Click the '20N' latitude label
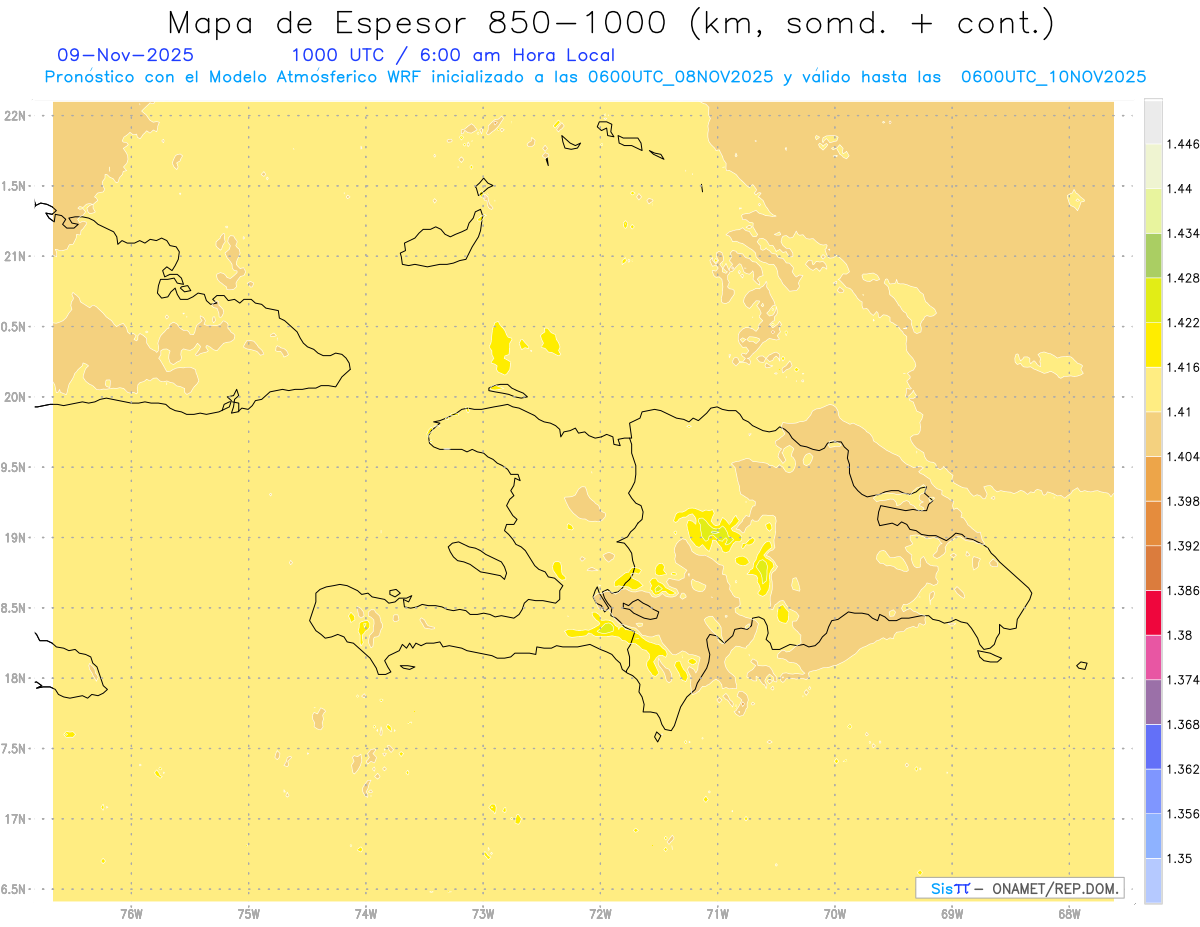 point(15,397)
